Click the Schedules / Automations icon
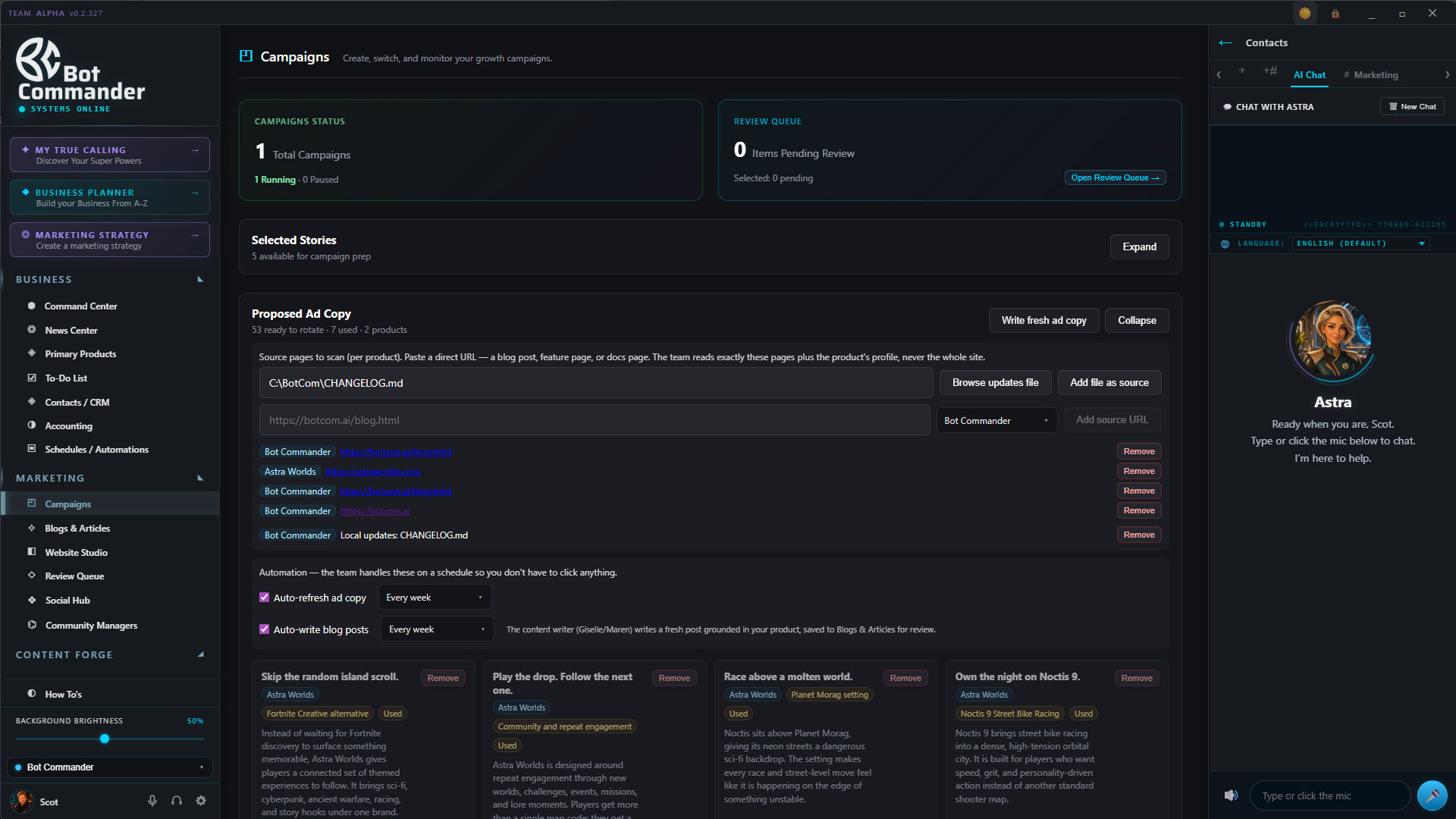 pyautogui.click(x=32, y=449)
